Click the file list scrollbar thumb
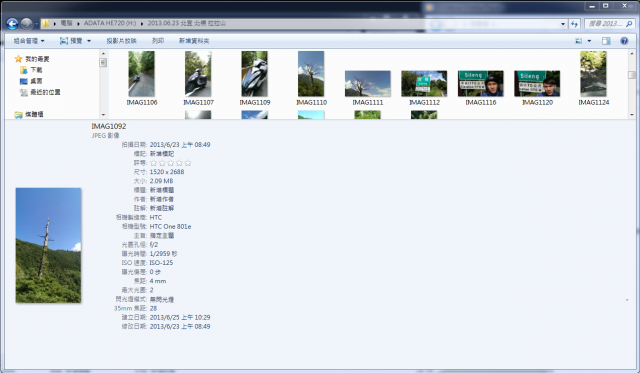 pos(631,75)
